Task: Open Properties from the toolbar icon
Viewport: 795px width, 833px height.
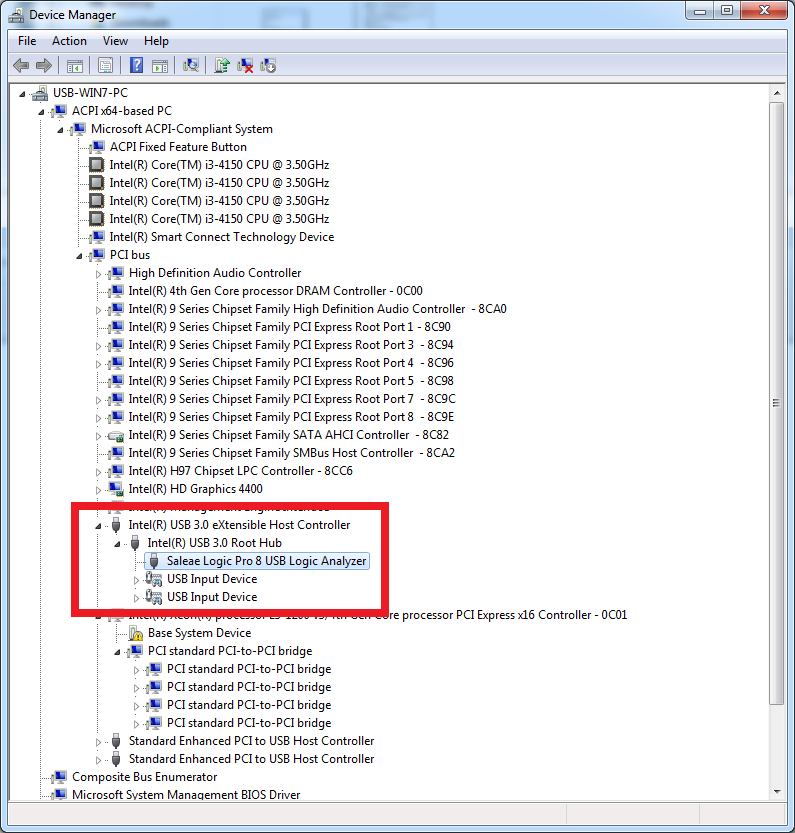Action: point(104,65)
